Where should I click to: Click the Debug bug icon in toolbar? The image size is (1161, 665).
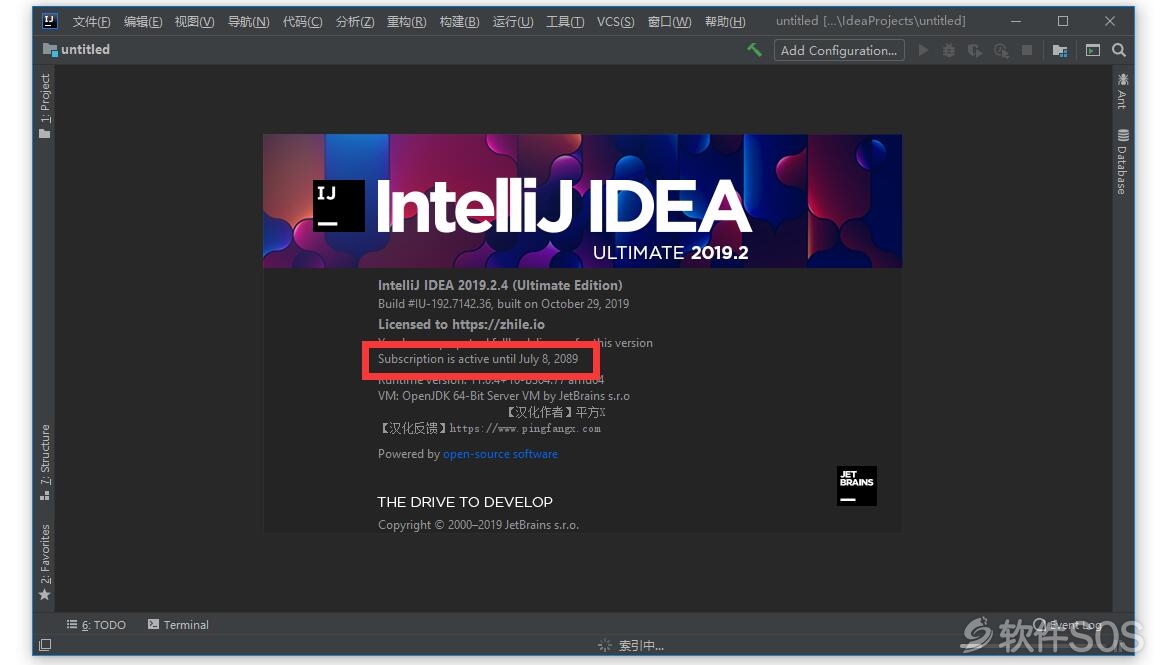pos(948,50)
